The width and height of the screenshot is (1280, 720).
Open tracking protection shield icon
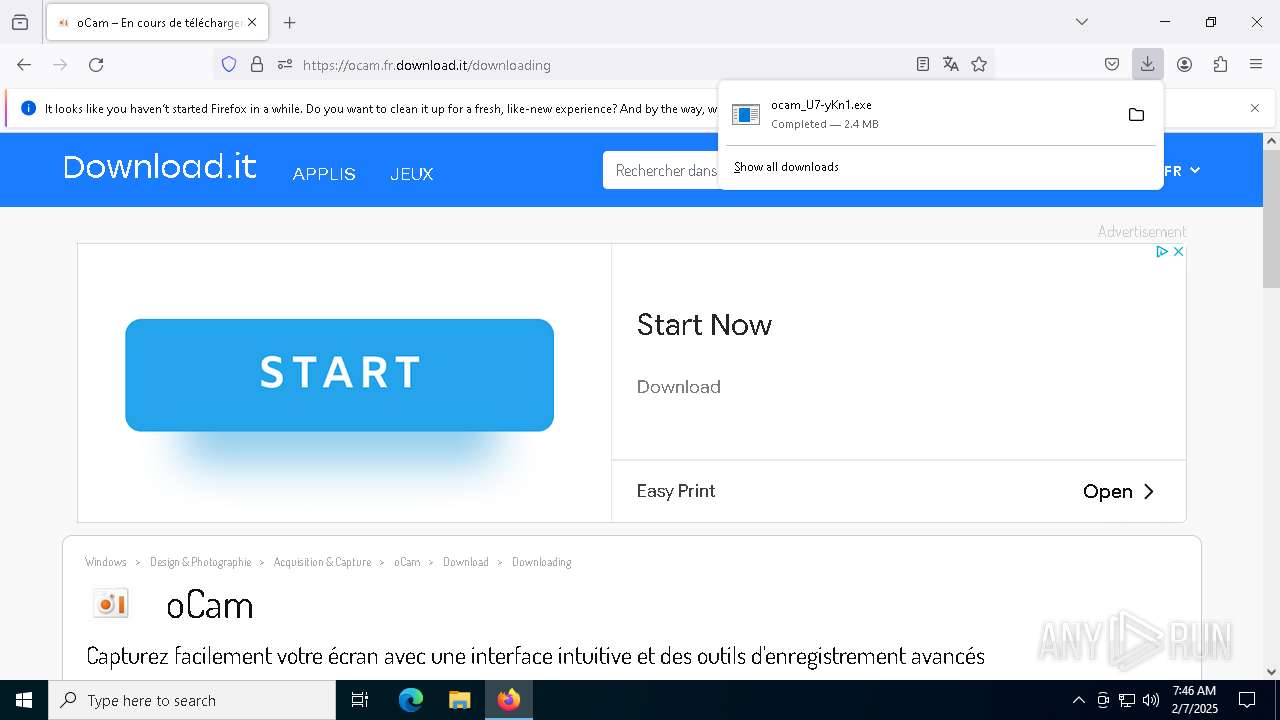click(229, 65)
